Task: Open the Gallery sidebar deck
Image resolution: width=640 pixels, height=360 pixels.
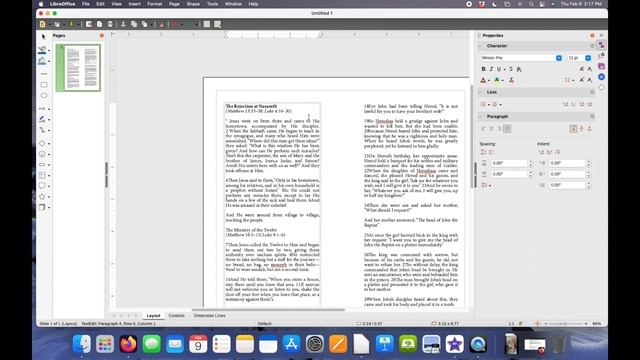Action: (602, 66)
